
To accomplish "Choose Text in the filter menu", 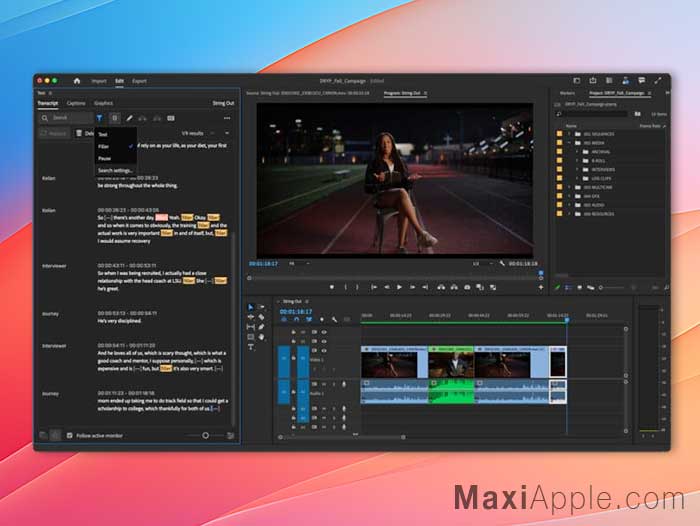I will [x=116, y=134].
